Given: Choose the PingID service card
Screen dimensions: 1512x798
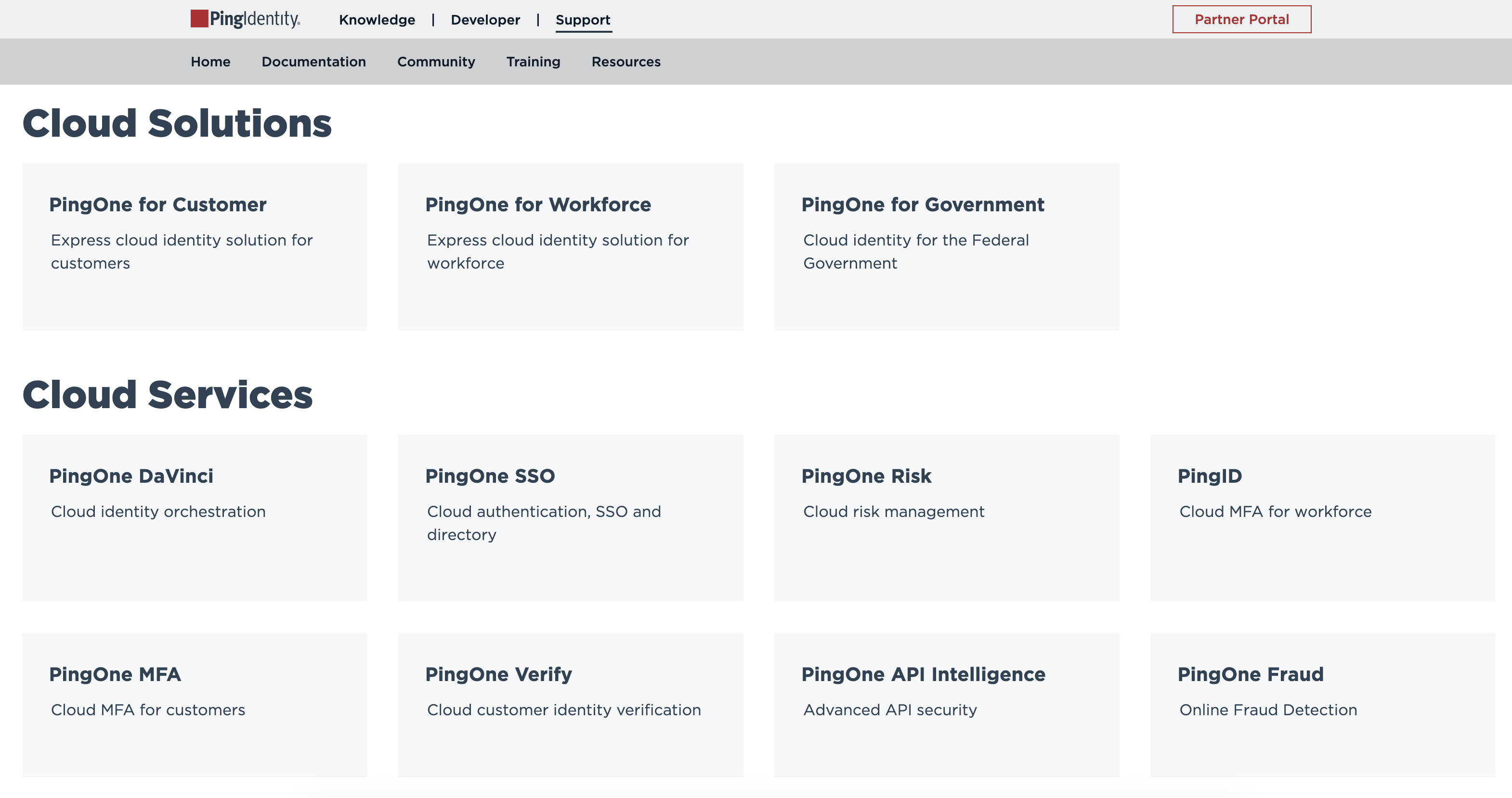Looking at the screenshot, I should tap(1322, 518).
